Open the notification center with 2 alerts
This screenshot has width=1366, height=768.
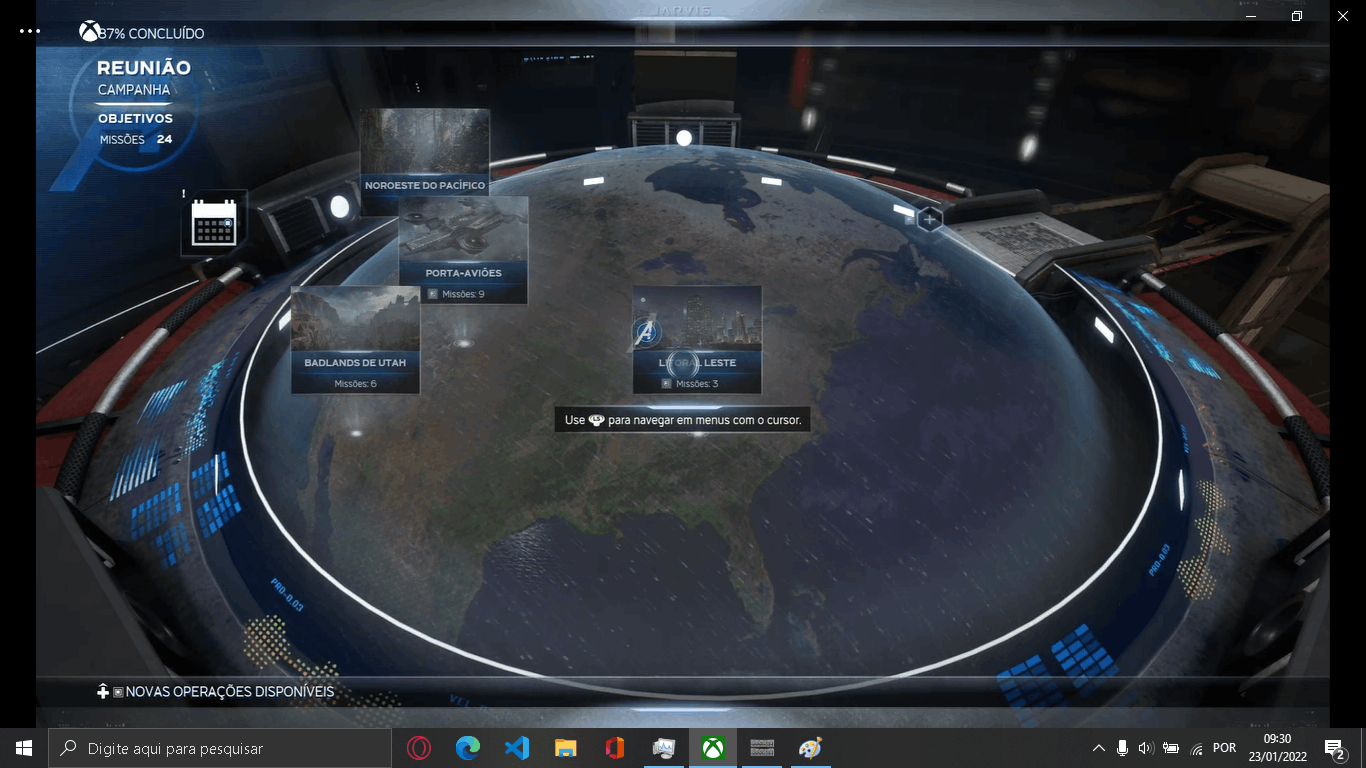(1334, 748)
